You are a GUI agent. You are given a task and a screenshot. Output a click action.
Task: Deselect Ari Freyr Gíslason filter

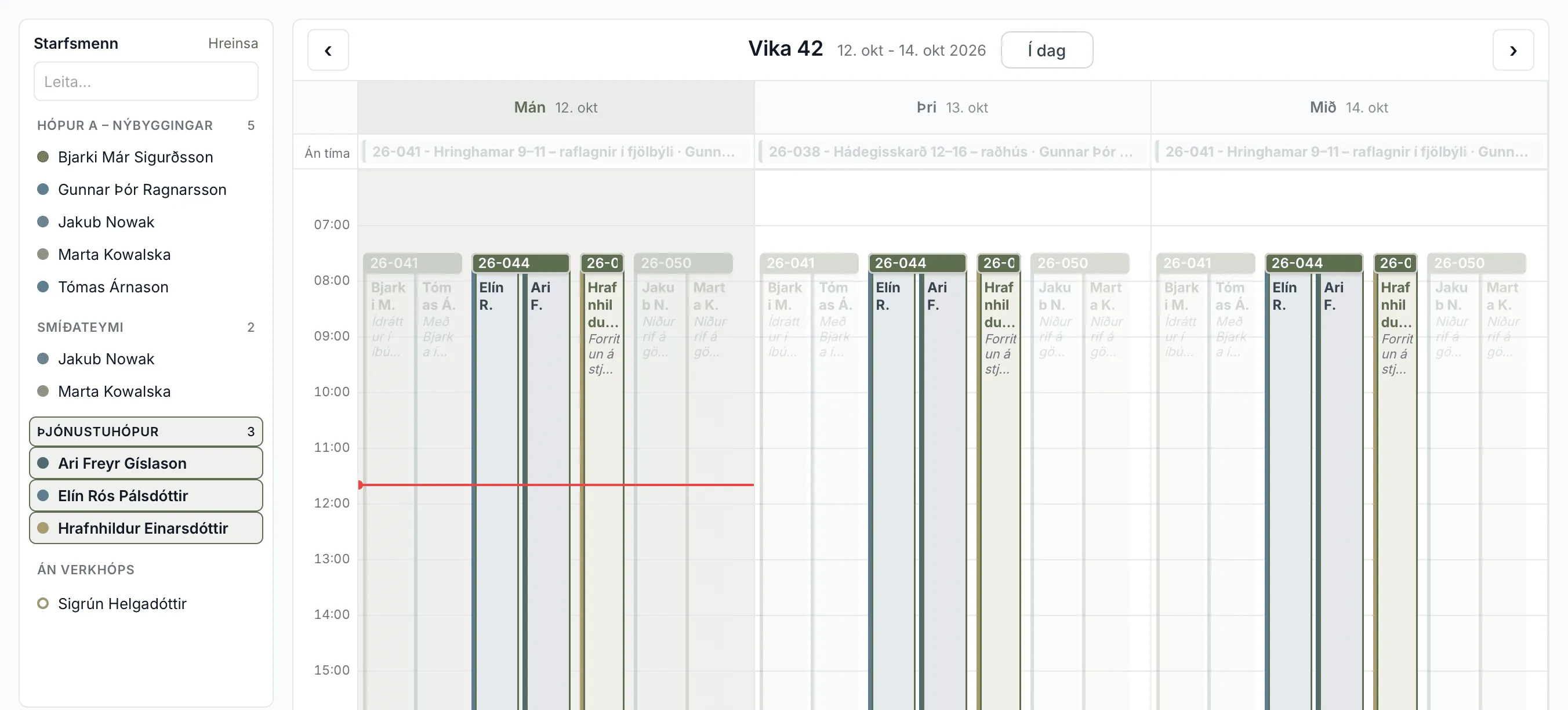(146, 463)
